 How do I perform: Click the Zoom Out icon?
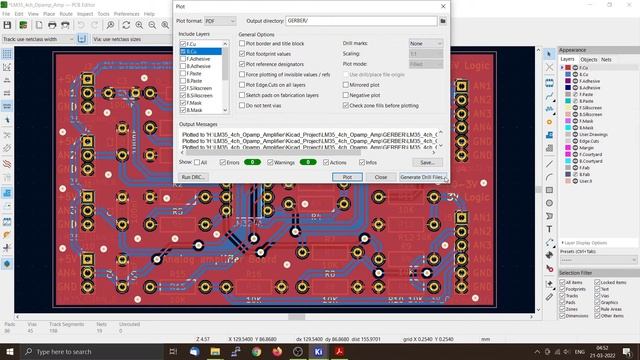[x=152, y=25]
